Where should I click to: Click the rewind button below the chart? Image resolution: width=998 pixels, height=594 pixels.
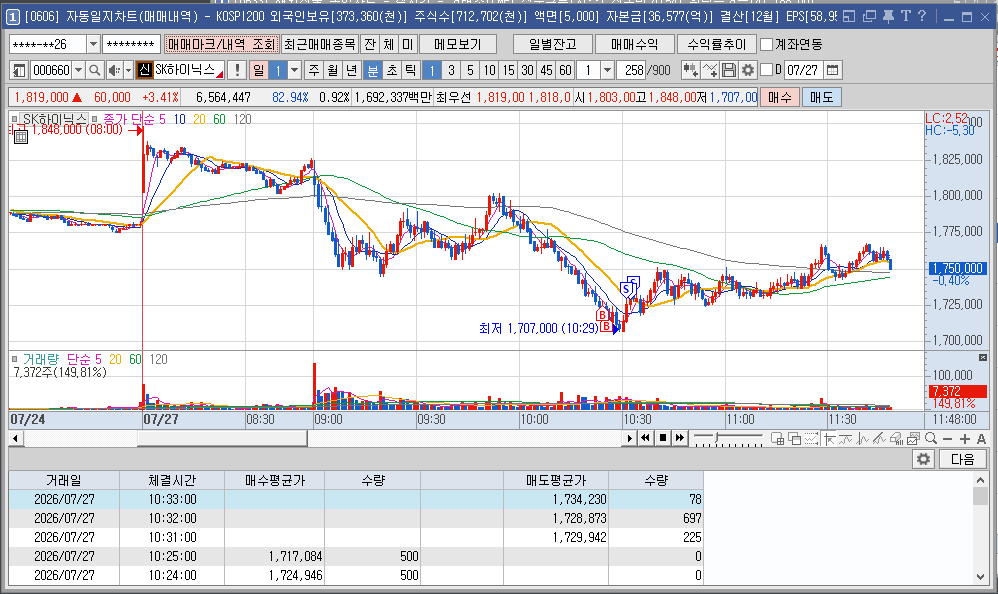(x=645, y=438)
